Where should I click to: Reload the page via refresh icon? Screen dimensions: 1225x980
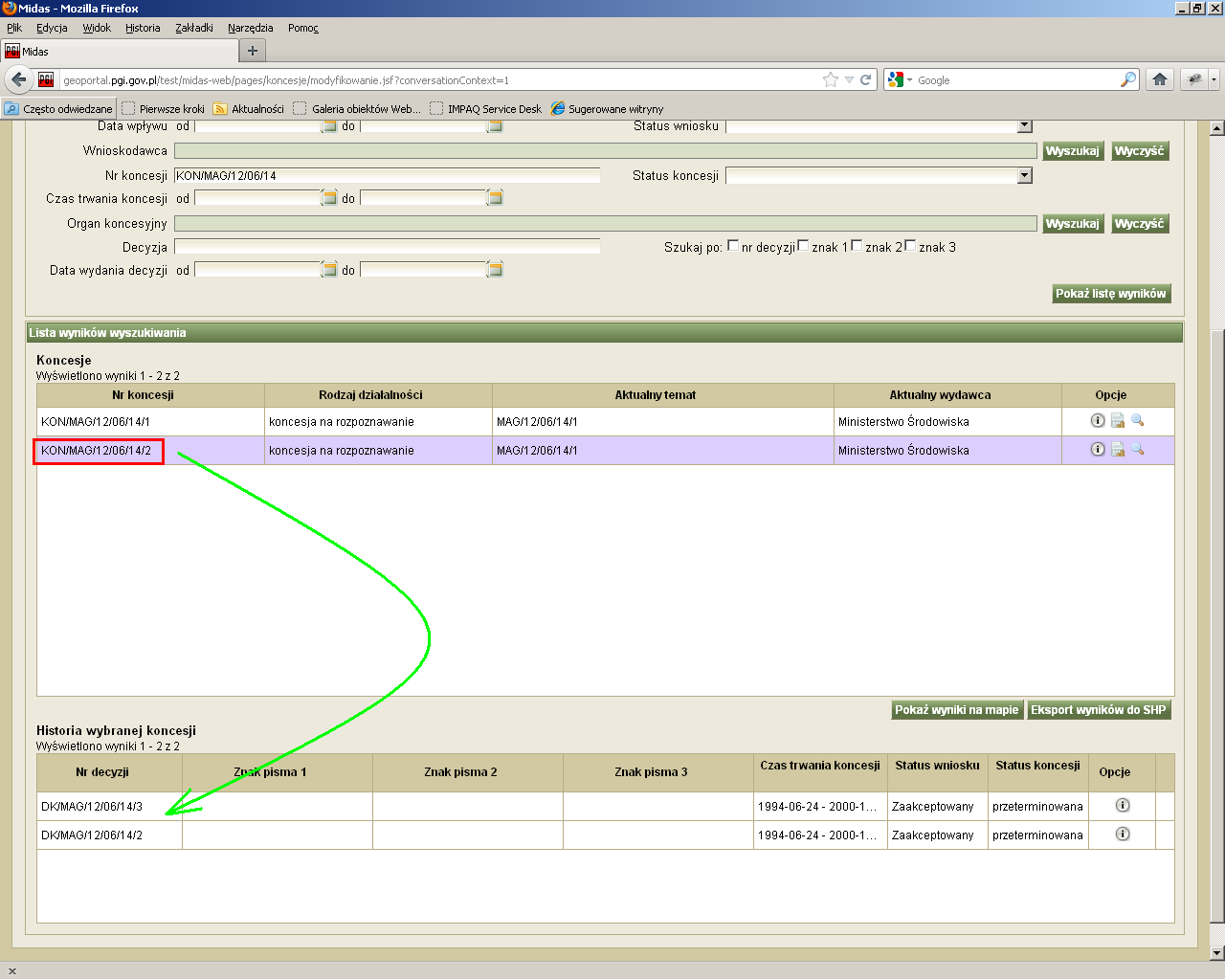[x=866, y=80]
